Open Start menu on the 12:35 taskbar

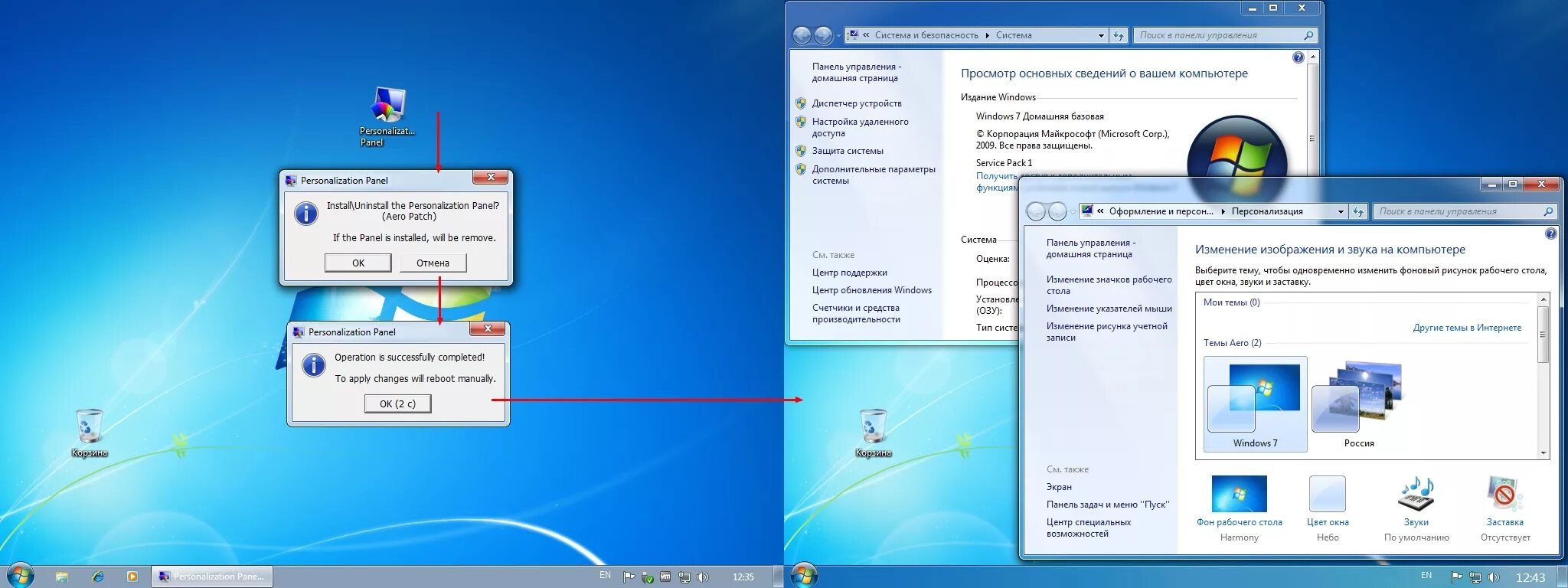20,576
